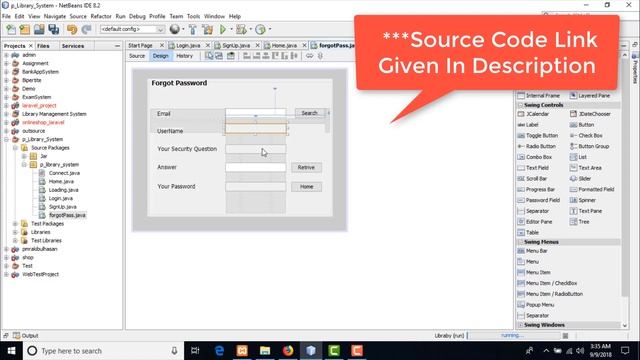Switch to the Source view tab
The width and height of the screenshot is (640, 360).
click(137, 56)
